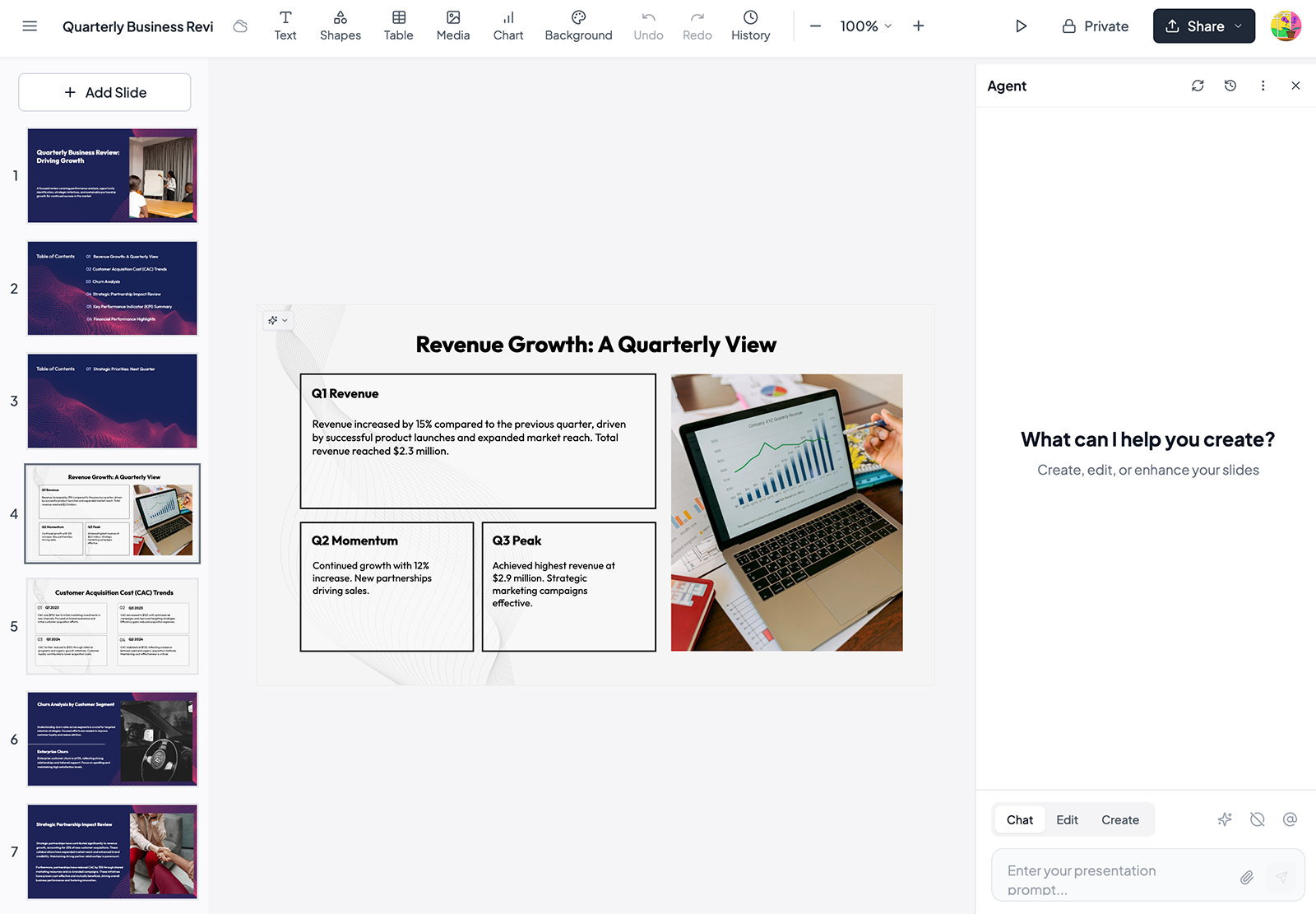Insert a Chart from toolbar

tap(508, 26)
